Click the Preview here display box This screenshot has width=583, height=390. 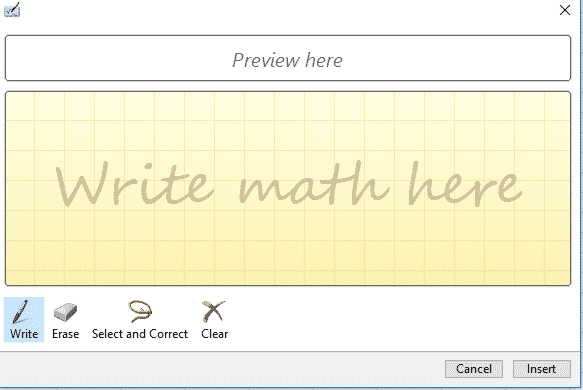click(x=288, y=58)
